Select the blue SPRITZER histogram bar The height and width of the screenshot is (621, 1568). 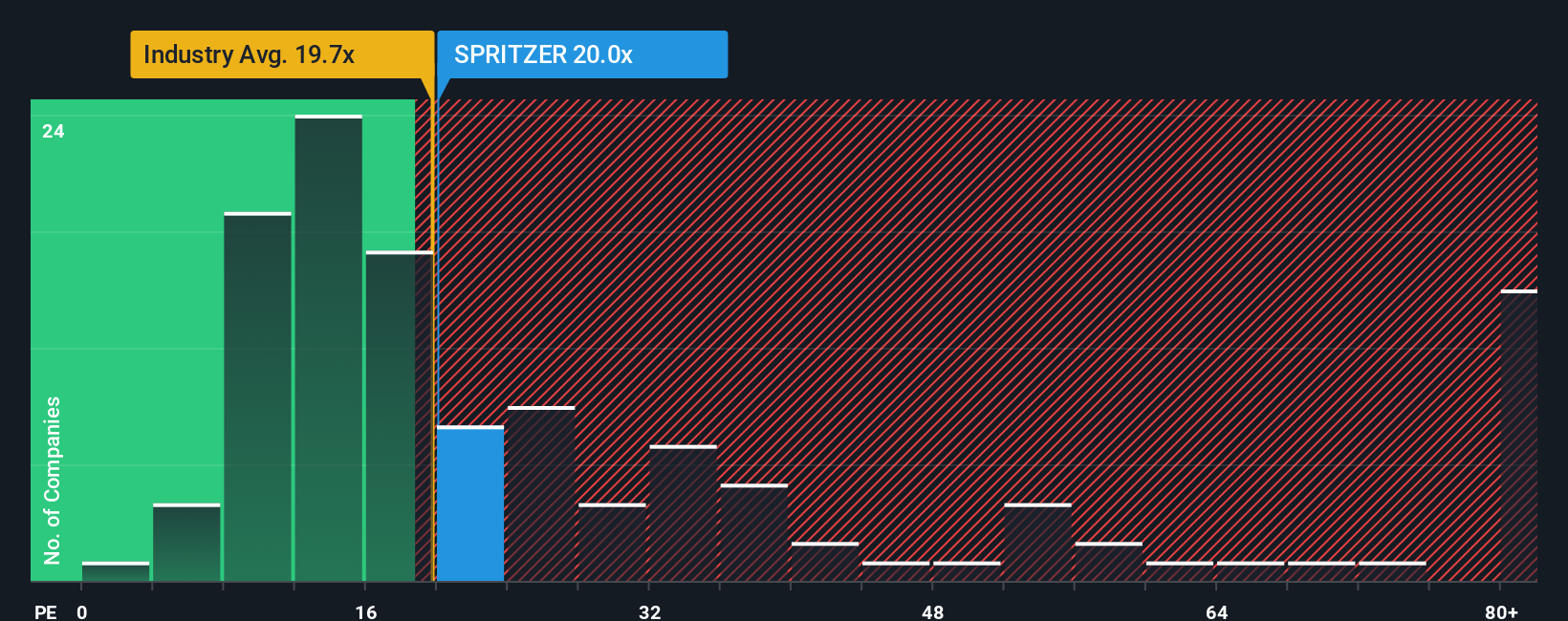pyautogui.click(x=470, y=503)
